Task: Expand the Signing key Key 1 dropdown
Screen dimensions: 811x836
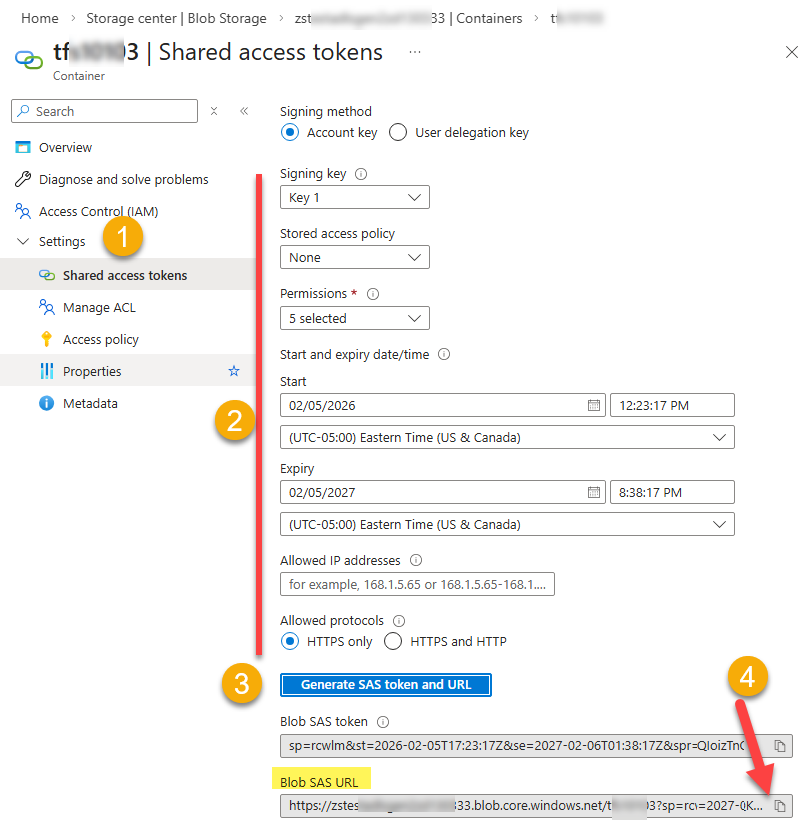Action: (x=354, y=197)
